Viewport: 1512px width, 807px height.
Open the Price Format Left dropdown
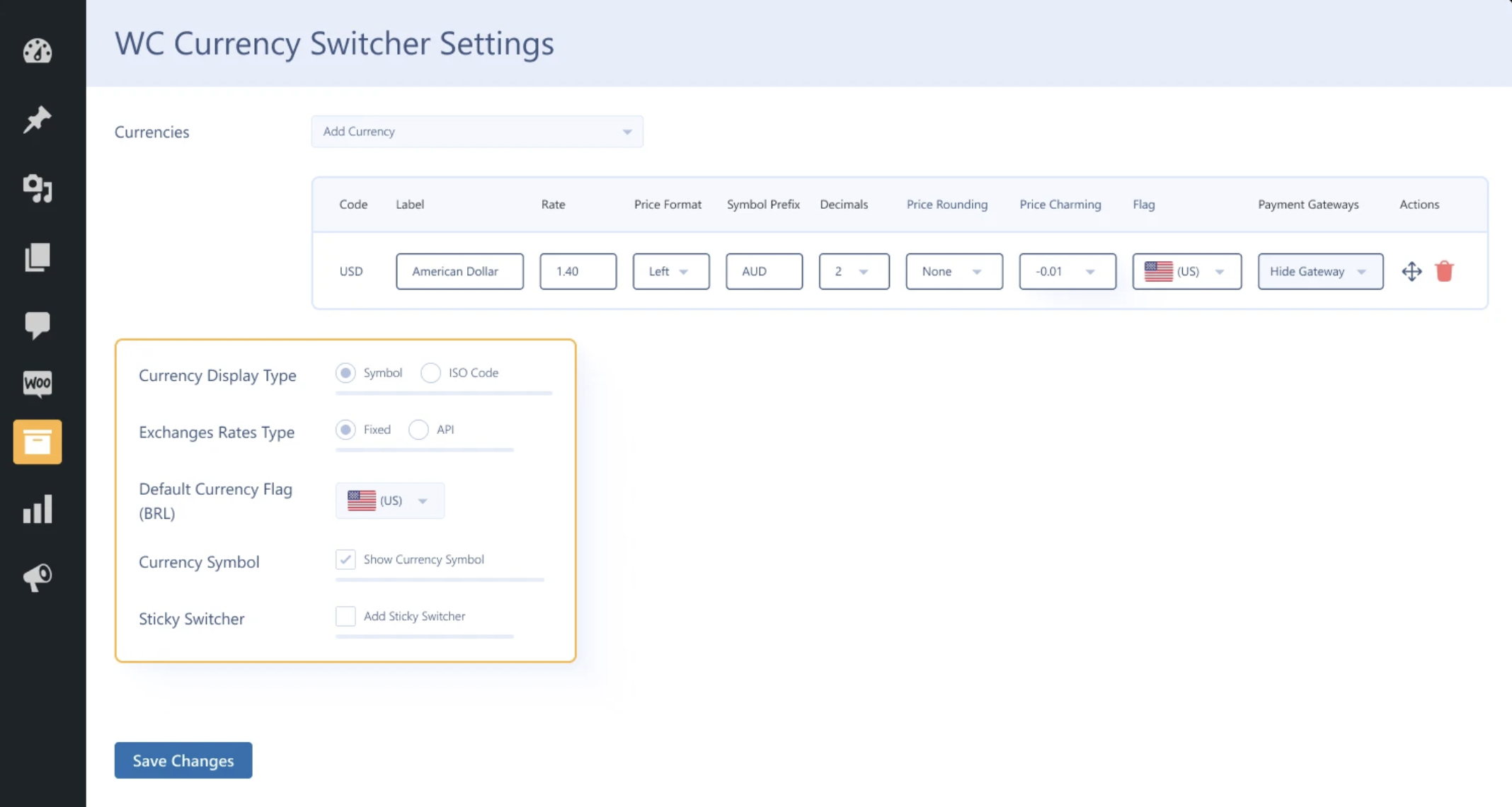pyautogui.click(x=671, y=272)
